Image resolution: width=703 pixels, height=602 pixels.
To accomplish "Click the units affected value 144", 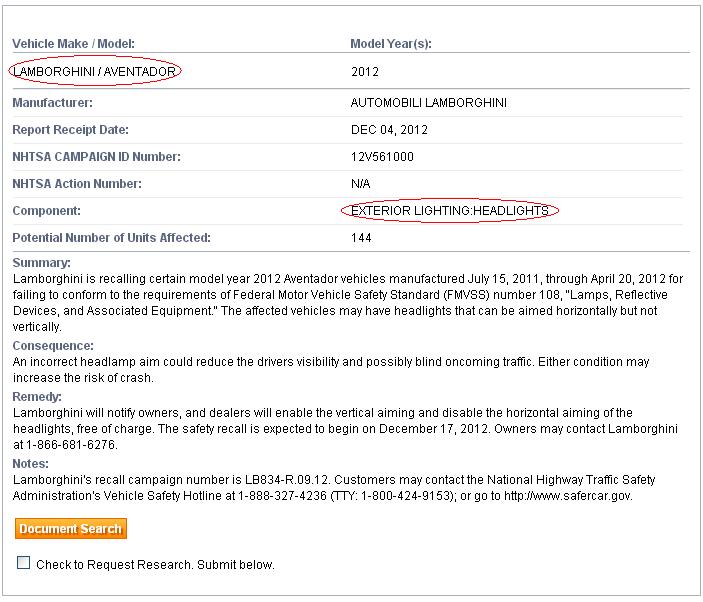I will (361, 238).
